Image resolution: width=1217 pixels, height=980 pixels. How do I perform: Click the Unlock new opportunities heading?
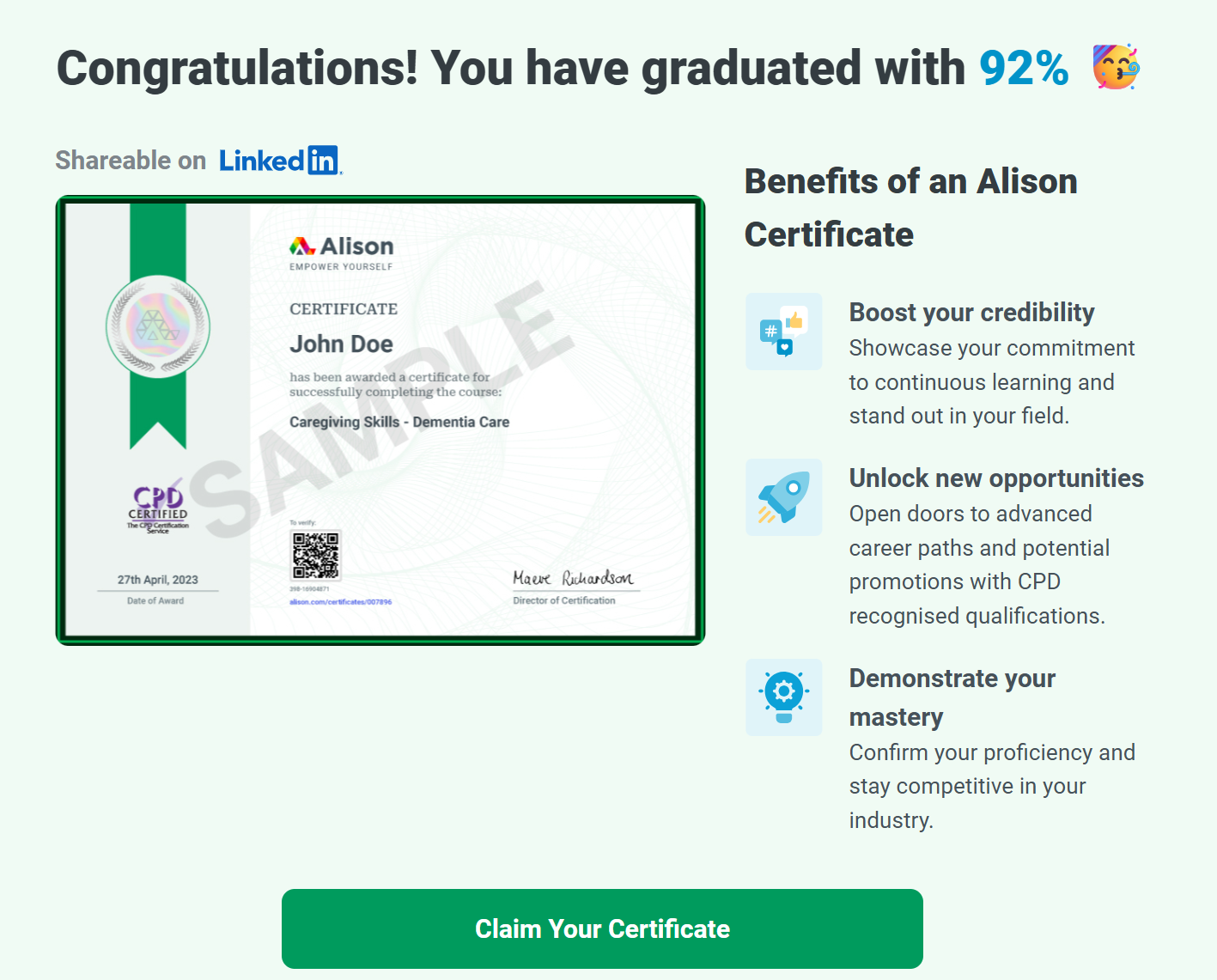click(996, 478)
